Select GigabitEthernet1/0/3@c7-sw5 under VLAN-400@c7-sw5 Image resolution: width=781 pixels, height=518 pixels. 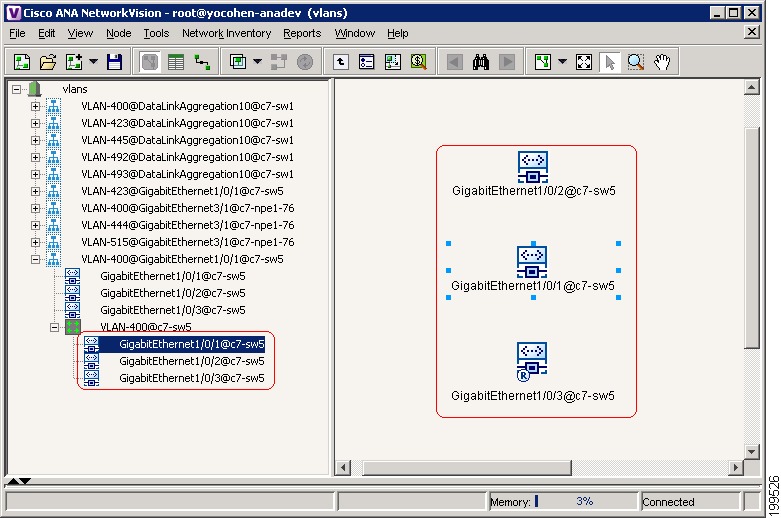click(x=192, y=378)
